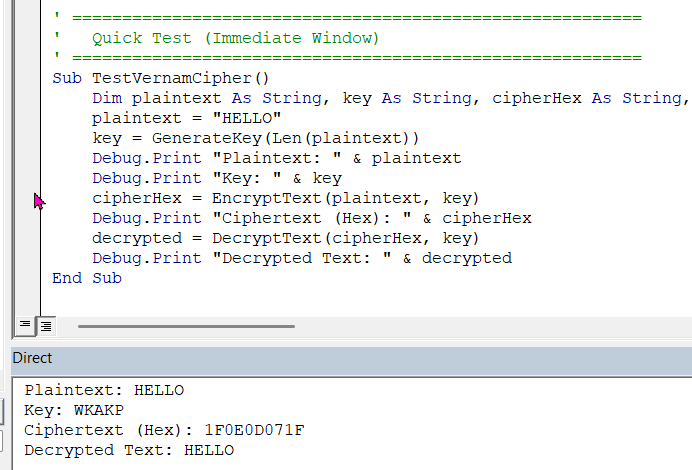Click the Sub TestVernamCipher() declaration line
This screenshot has width=692, height=470.
(161, 77)
